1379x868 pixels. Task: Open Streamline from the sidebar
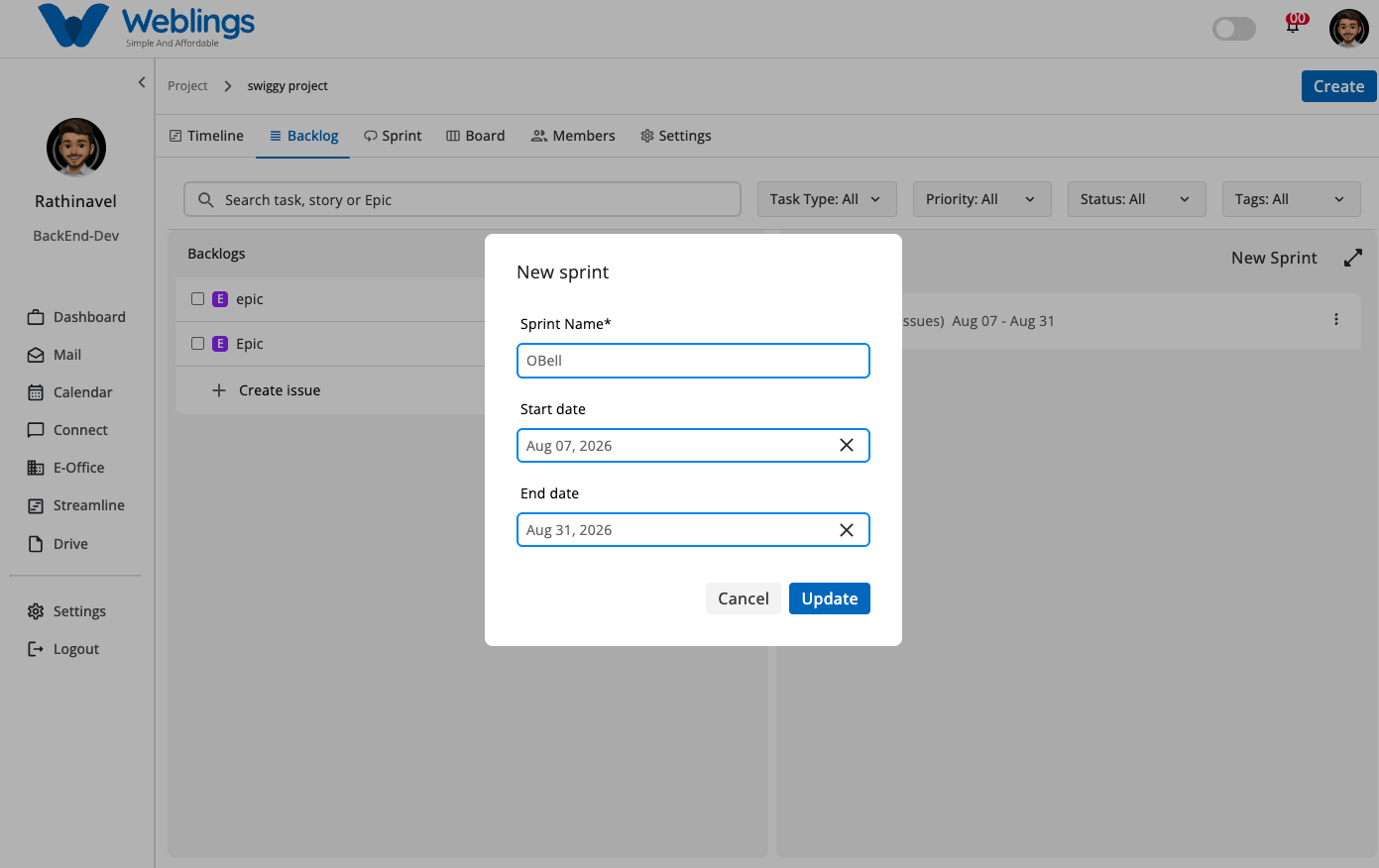pos(75,505)
